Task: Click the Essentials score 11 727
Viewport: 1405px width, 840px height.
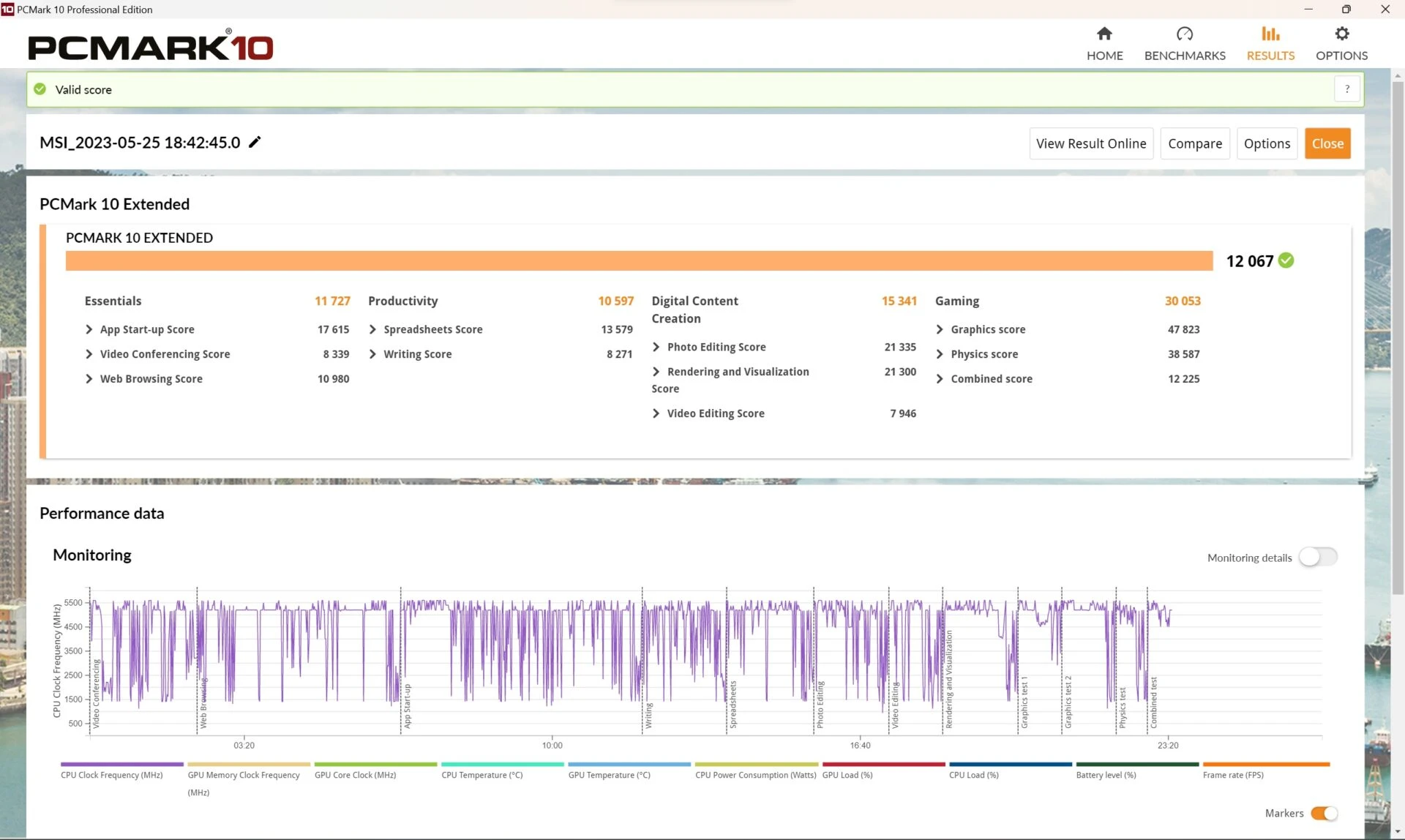Action: (332, 301)
